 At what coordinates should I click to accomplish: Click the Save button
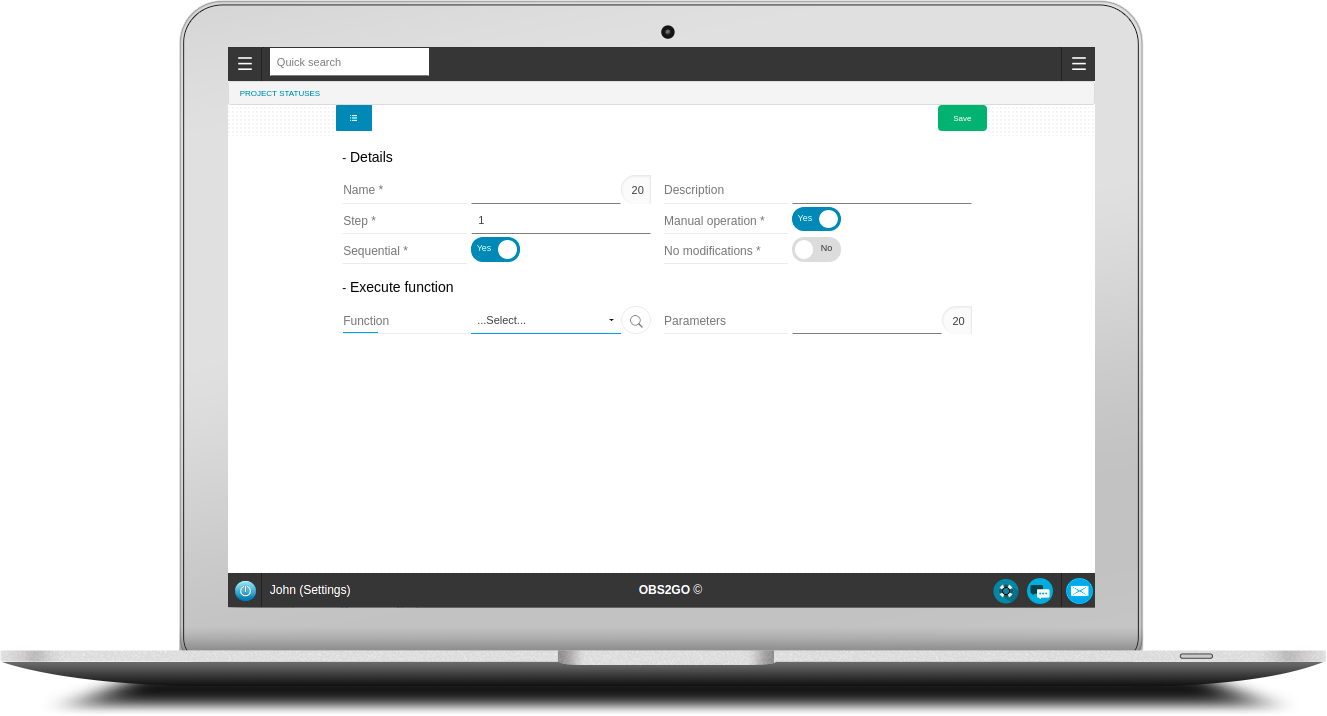(x=962, y=118)
